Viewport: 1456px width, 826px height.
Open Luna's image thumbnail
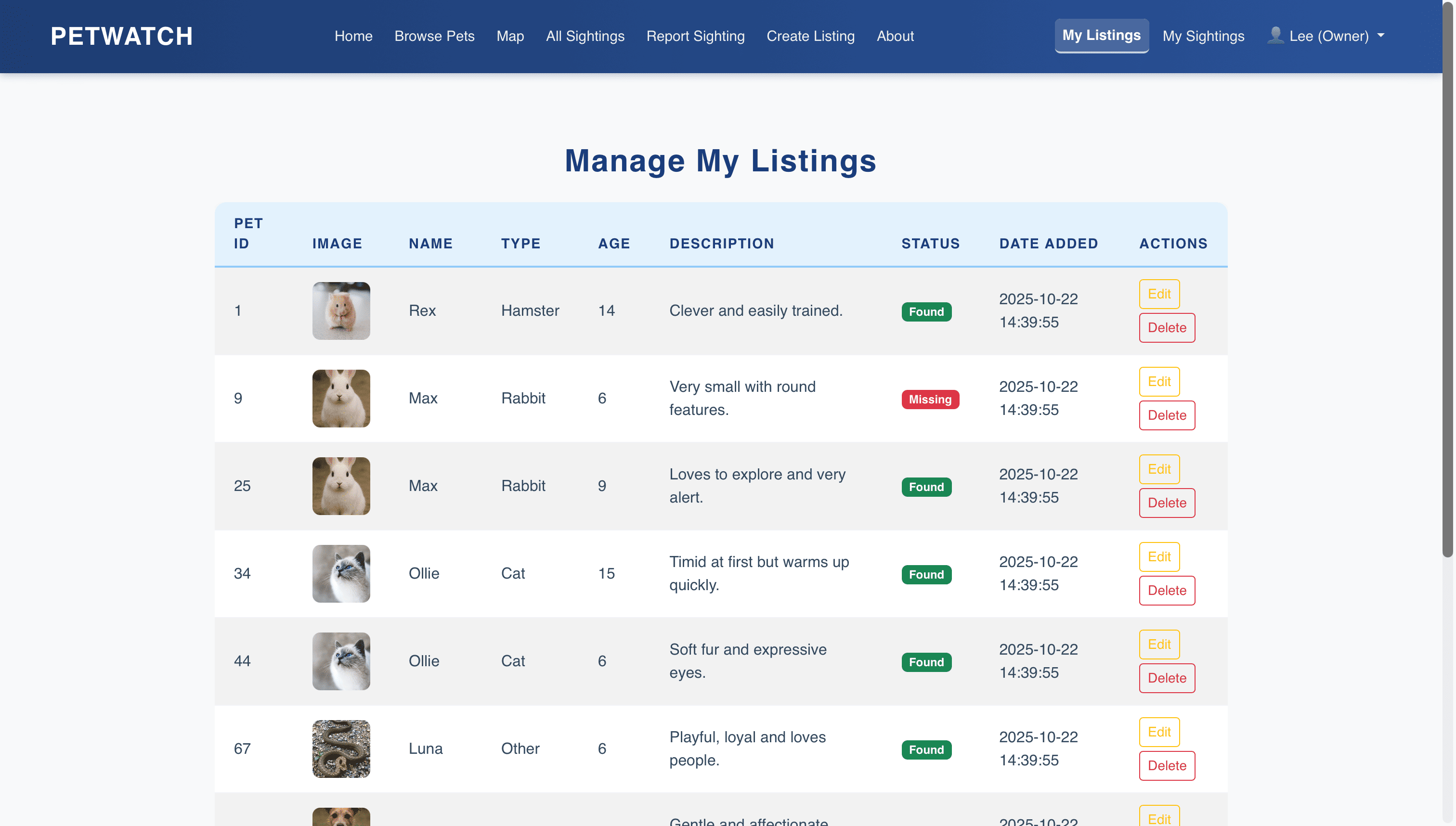(x=341, y=749)
